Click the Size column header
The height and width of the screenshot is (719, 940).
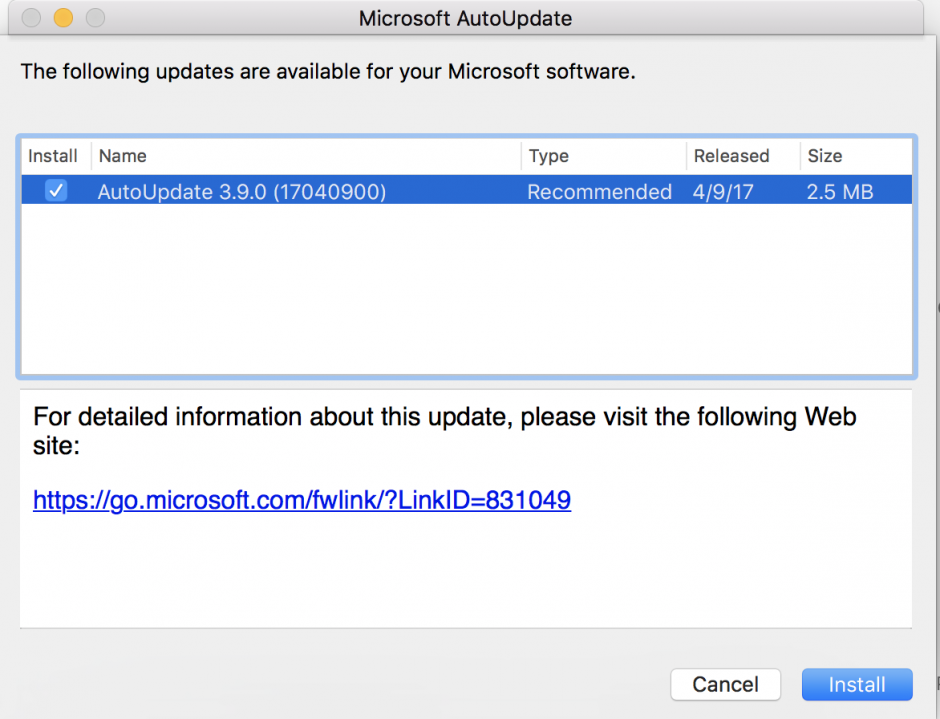[825, 156]
